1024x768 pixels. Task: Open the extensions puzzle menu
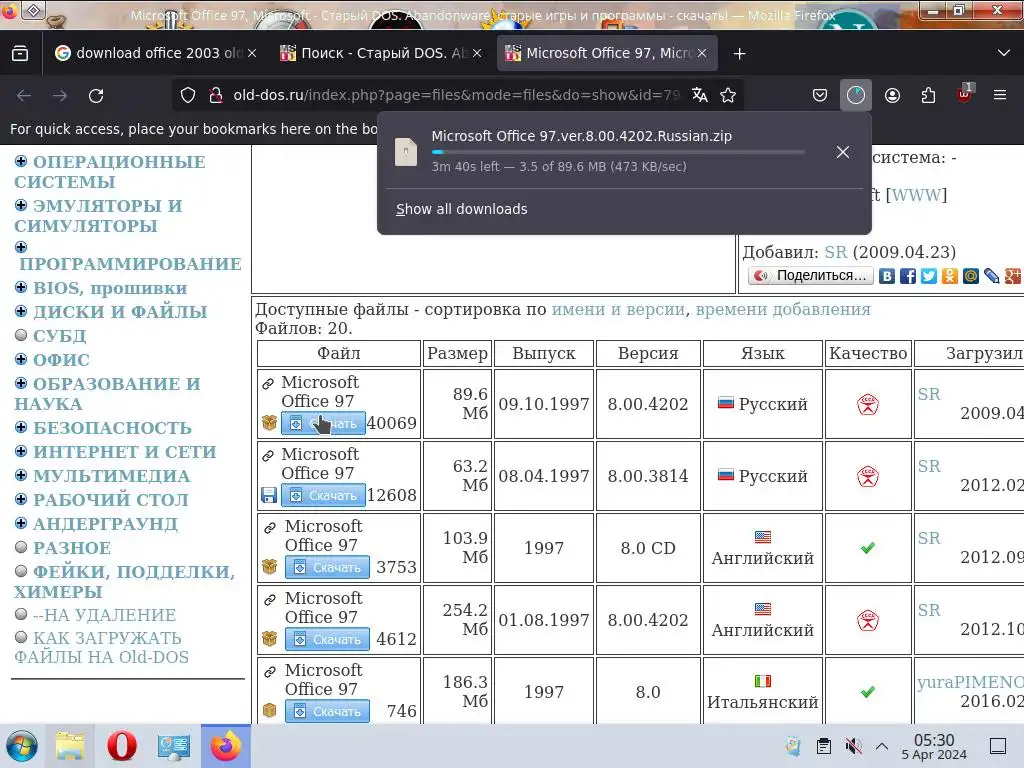point(928,95)
